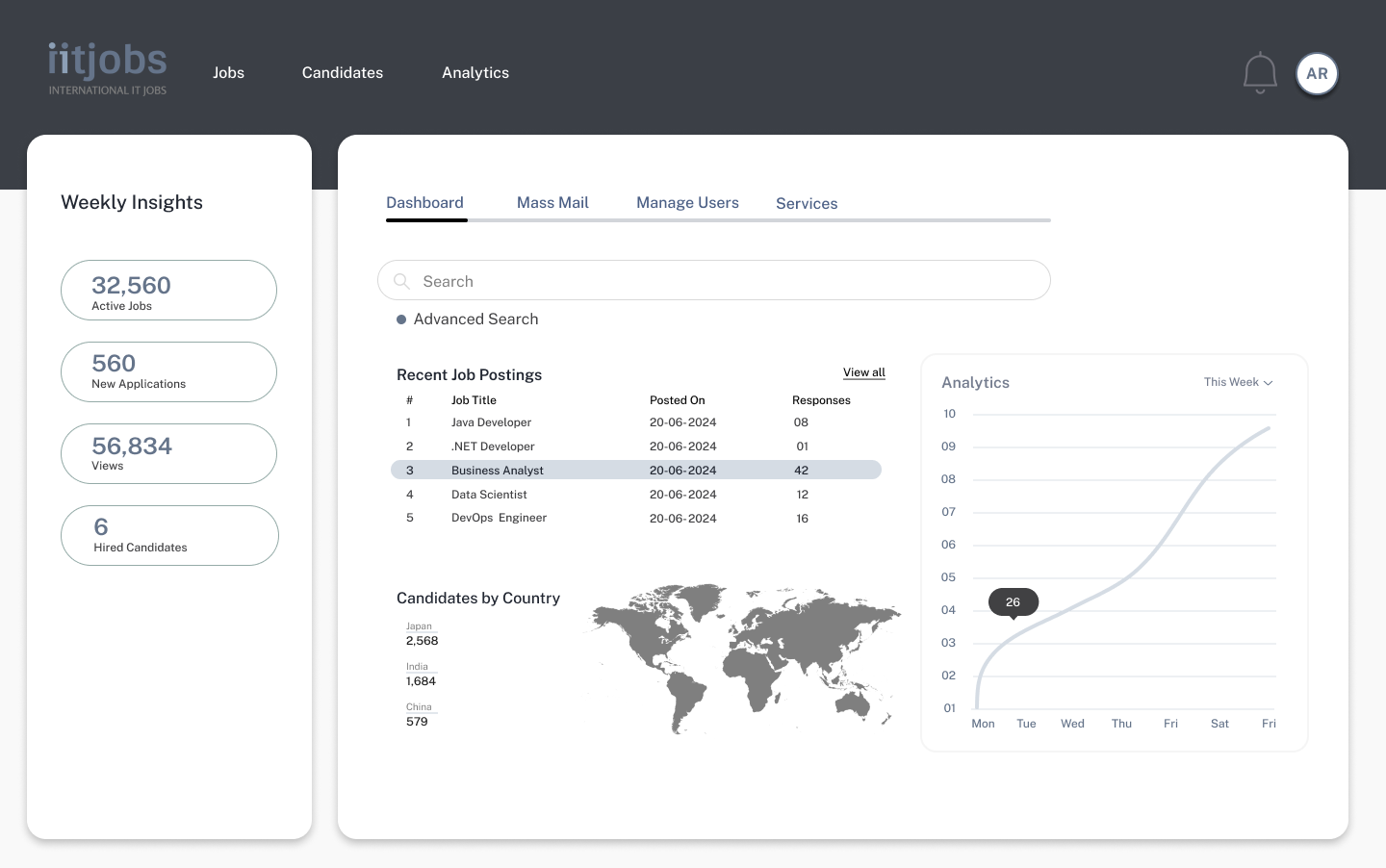Click the search magnifier icon

point(401,281)
